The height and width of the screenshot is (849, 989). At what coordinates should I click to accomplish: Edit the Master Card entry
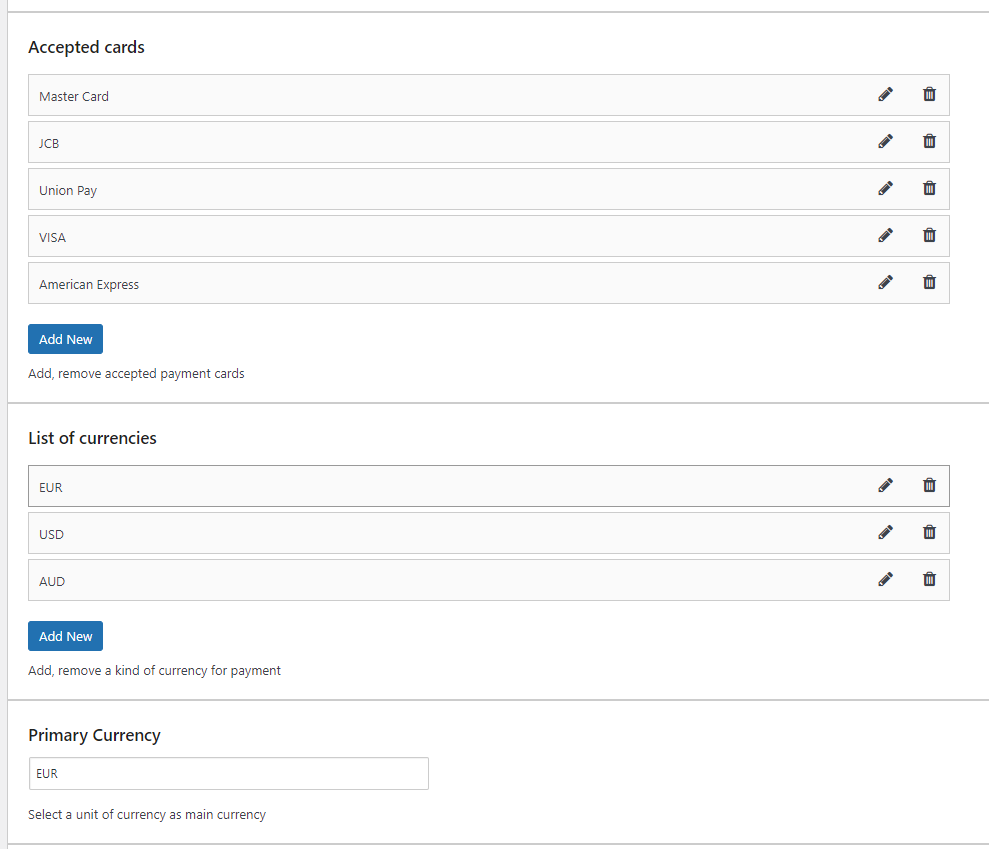[x=886, y=95]
